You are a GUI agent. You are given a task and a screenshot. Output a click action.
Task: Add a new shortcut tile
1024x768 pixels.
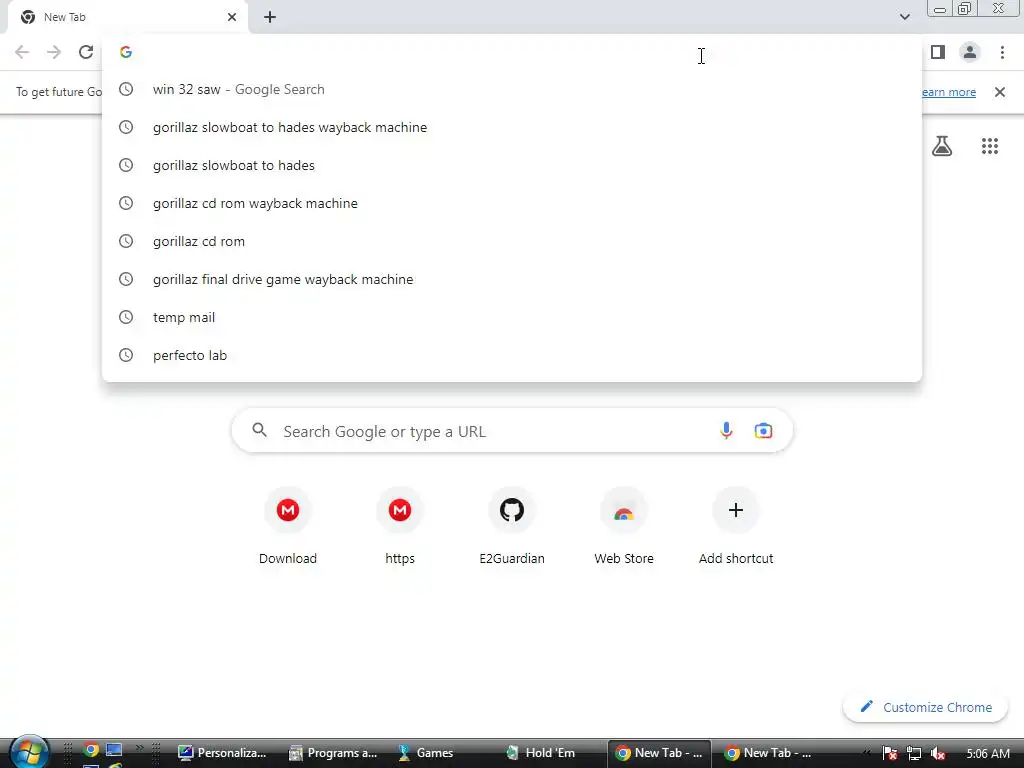pyautogui.click(x=736, y=528)
